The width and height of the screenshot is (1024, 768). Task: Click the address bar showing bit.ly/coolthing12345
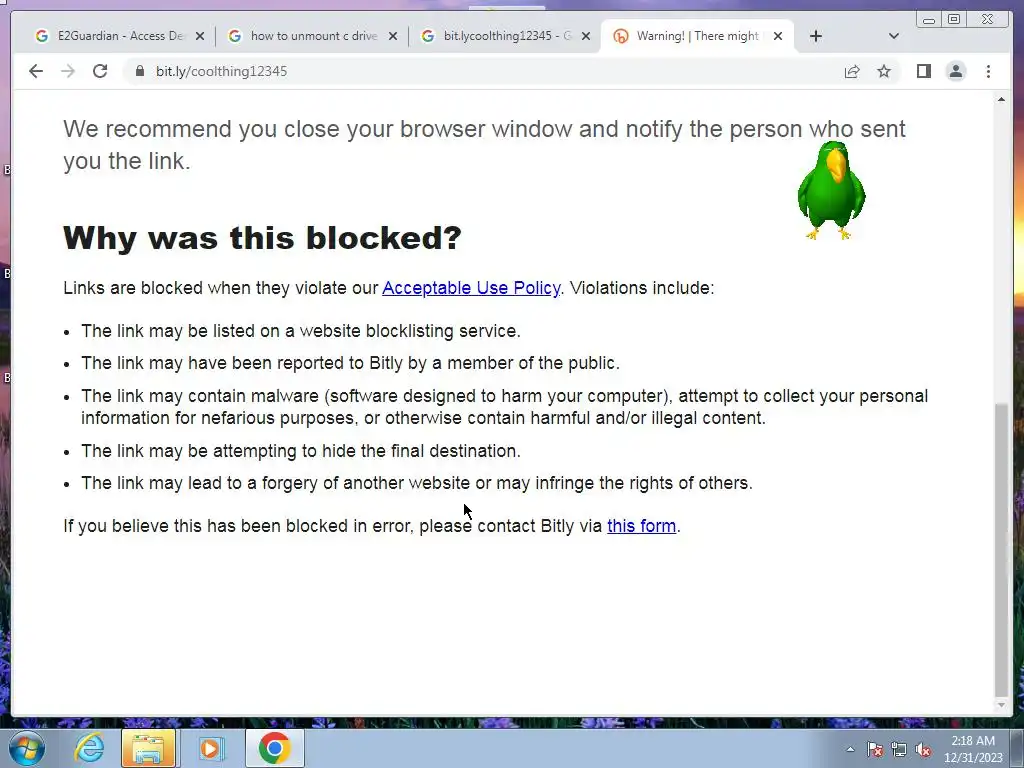click(483, 71)
